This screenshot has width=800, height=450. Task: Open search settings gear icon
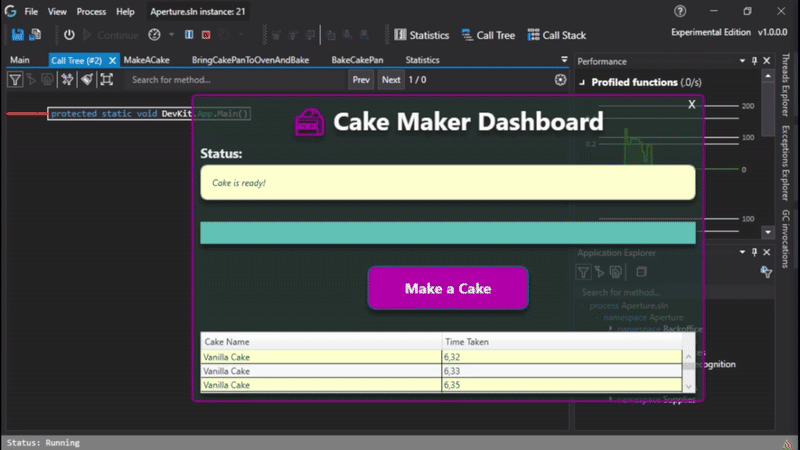(x=560, y=79)
